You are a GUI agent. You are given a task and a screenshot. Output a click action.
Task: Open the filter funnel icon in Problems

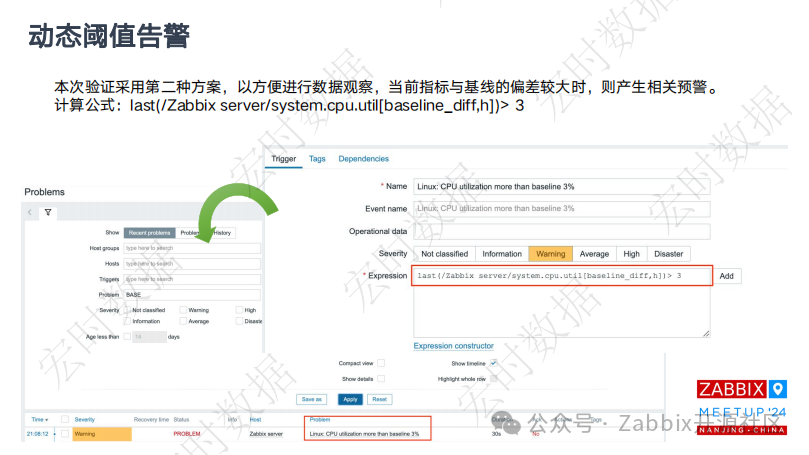click(x=48, y=212)
